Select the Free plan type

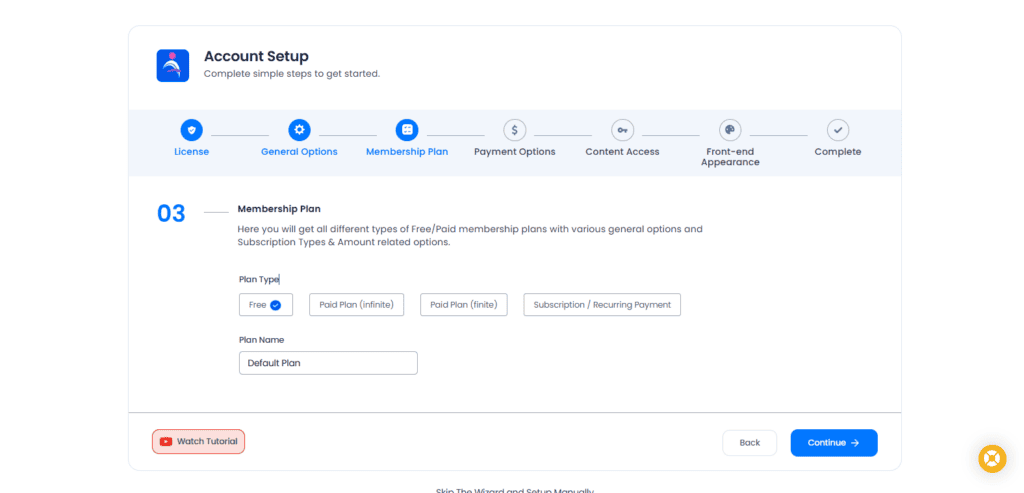(266, 305)
